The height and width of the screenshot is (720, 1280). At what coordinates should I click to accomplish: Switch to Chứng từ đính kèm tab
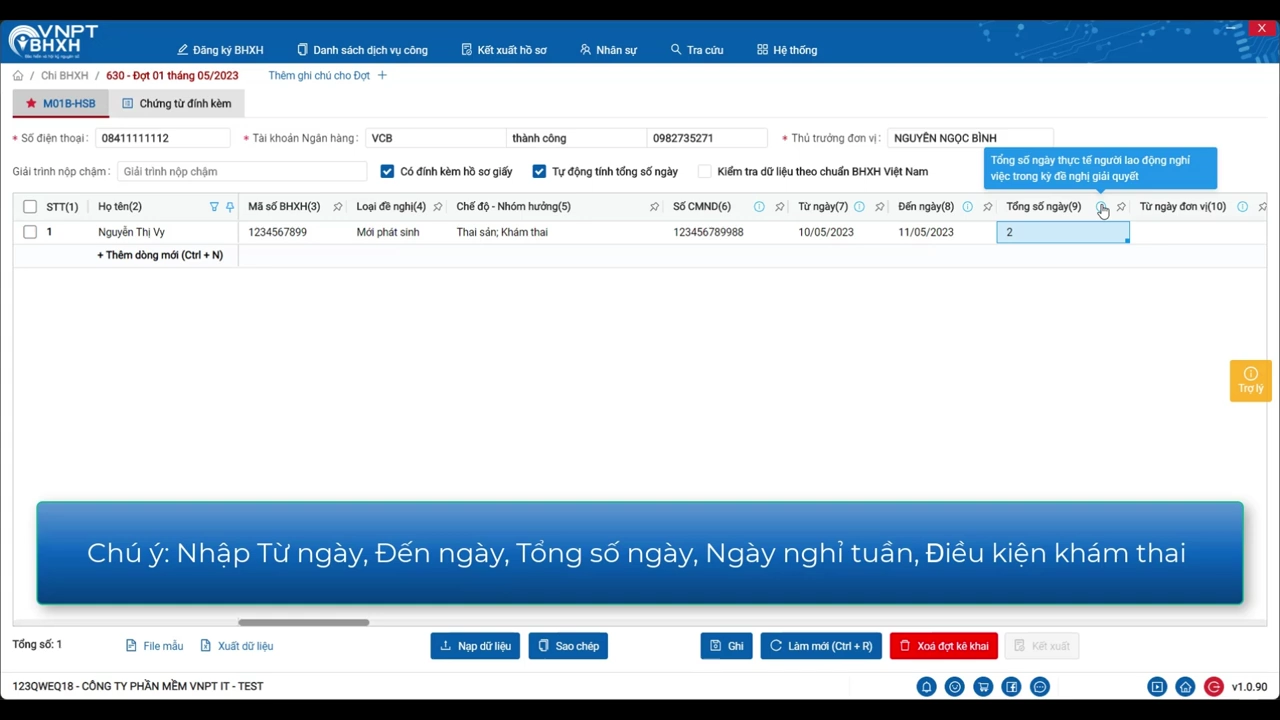click(x=177, y=104)
